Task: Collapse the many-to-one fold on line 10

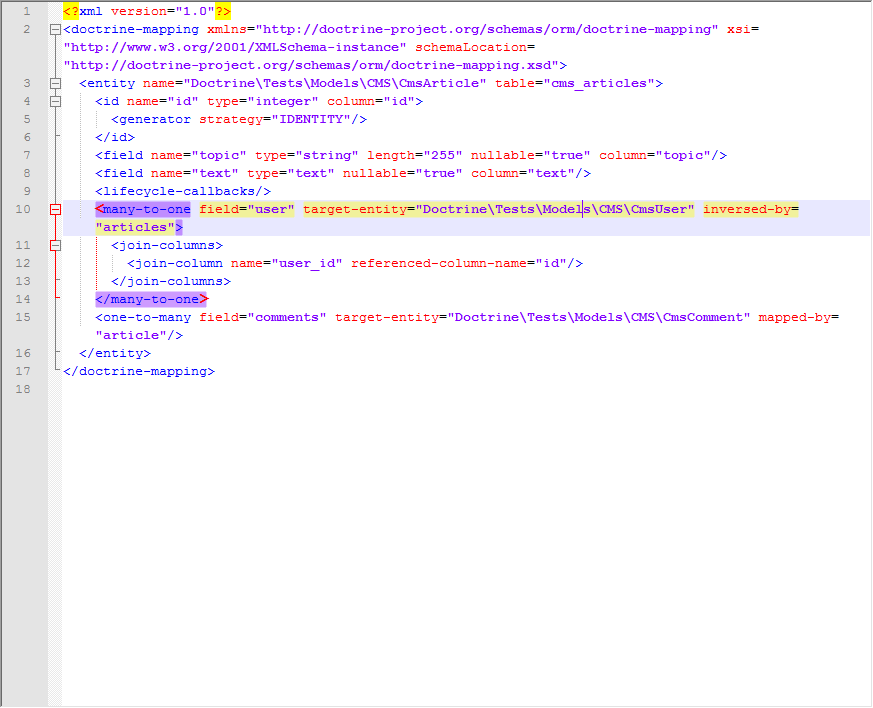Action: click(x=55, y=209)
